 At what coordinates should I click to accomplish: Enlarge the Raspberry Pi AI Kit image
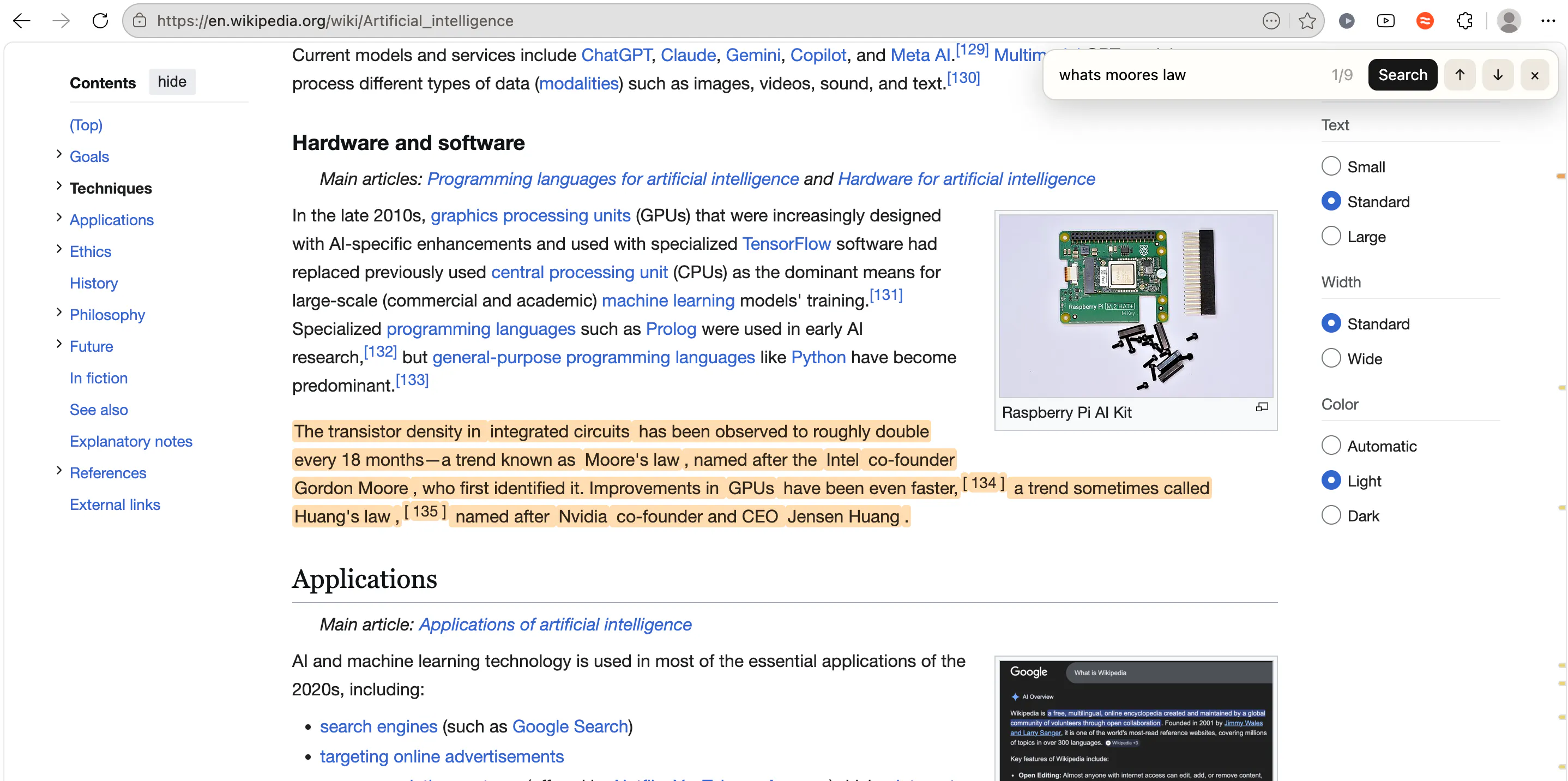(1262, 407)
